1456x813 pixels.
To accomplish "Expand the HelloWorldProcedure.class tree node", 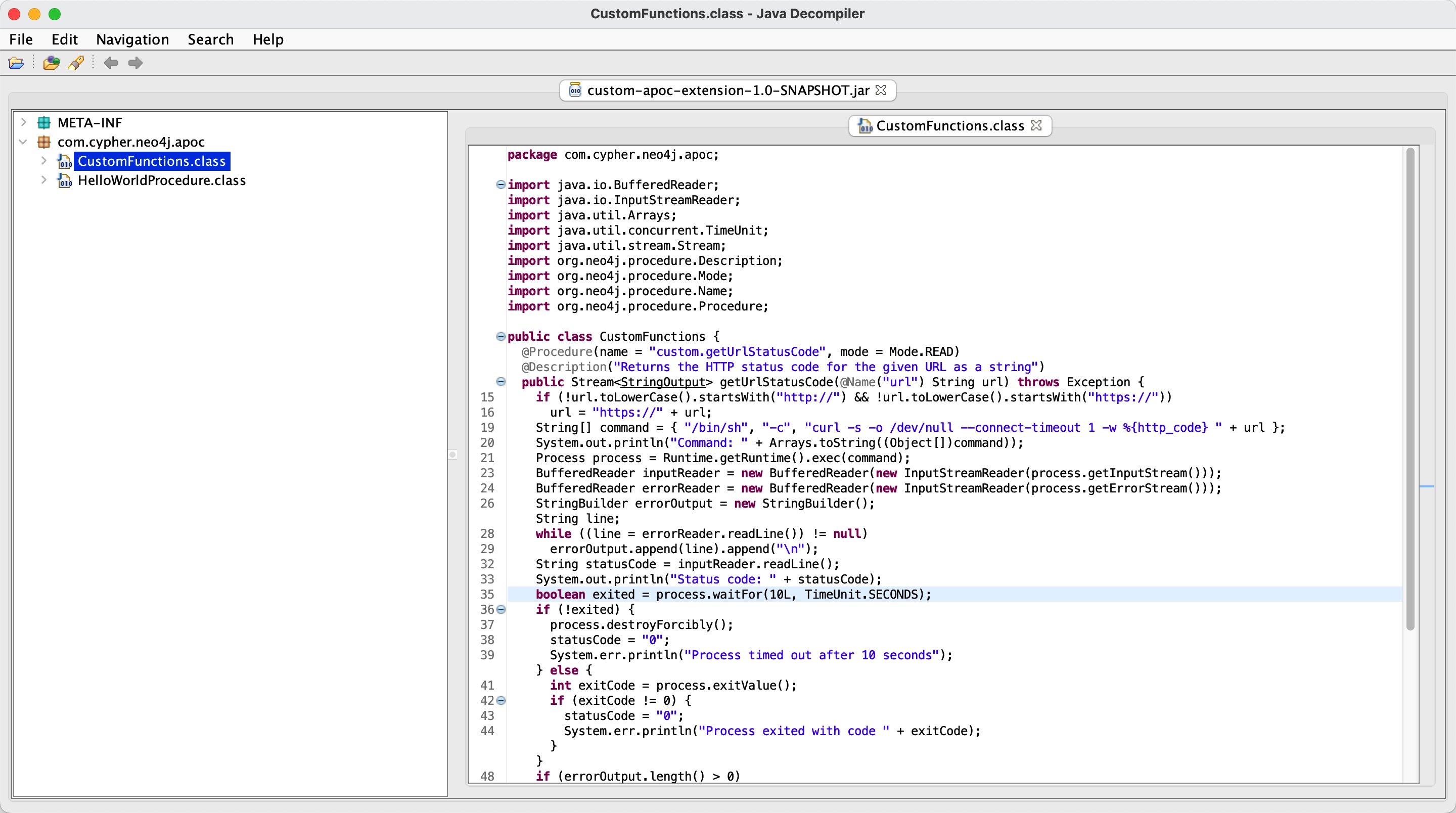I will tap(44, 180).
